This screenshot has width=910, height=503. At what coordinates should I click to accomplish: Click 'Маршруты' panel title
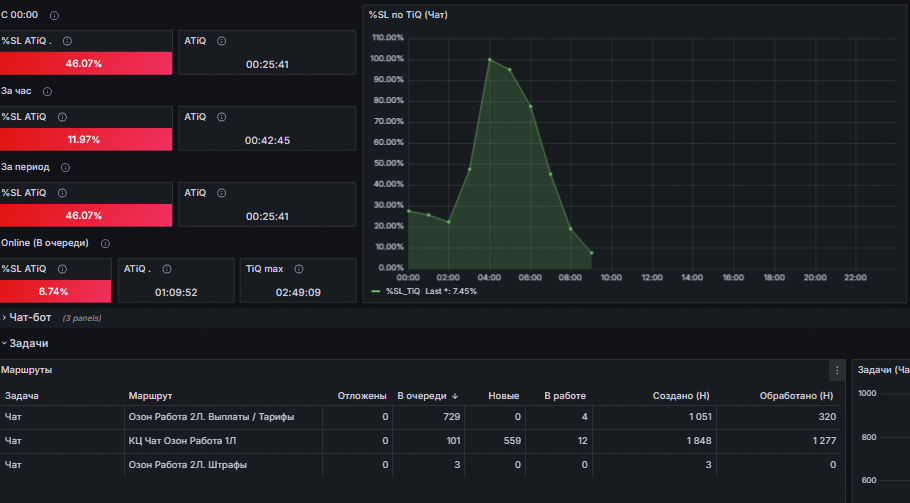click(x=27, y=370)
